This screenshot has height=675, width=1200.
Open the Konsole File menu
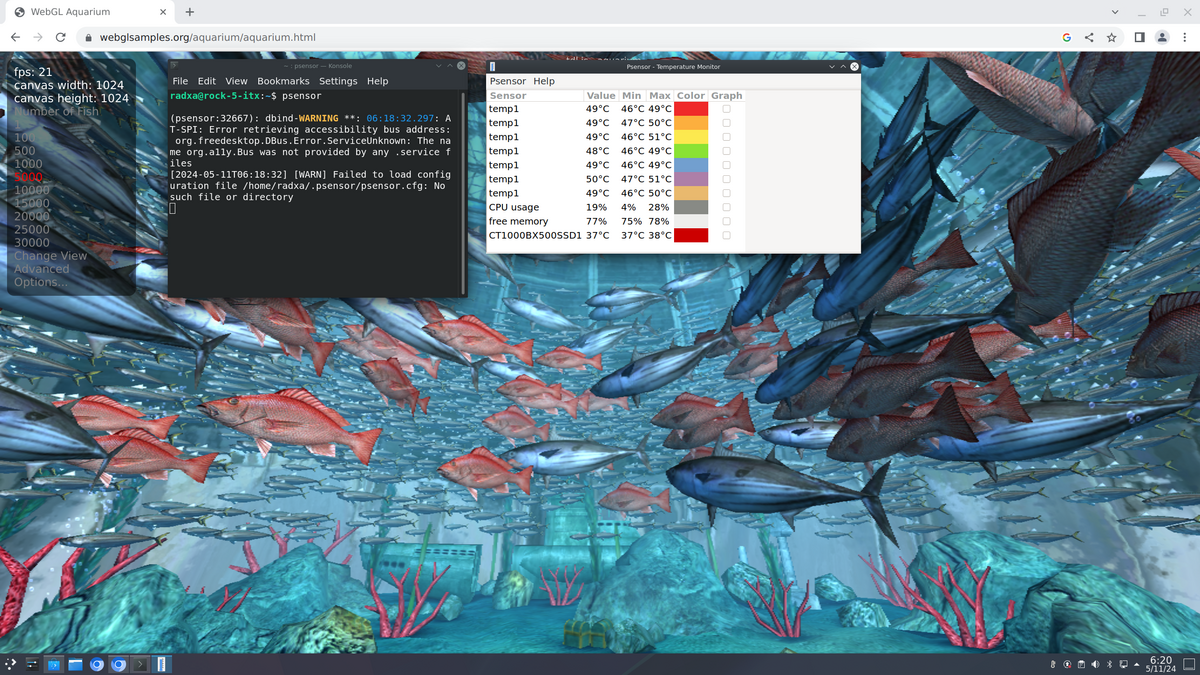point(180,81)
